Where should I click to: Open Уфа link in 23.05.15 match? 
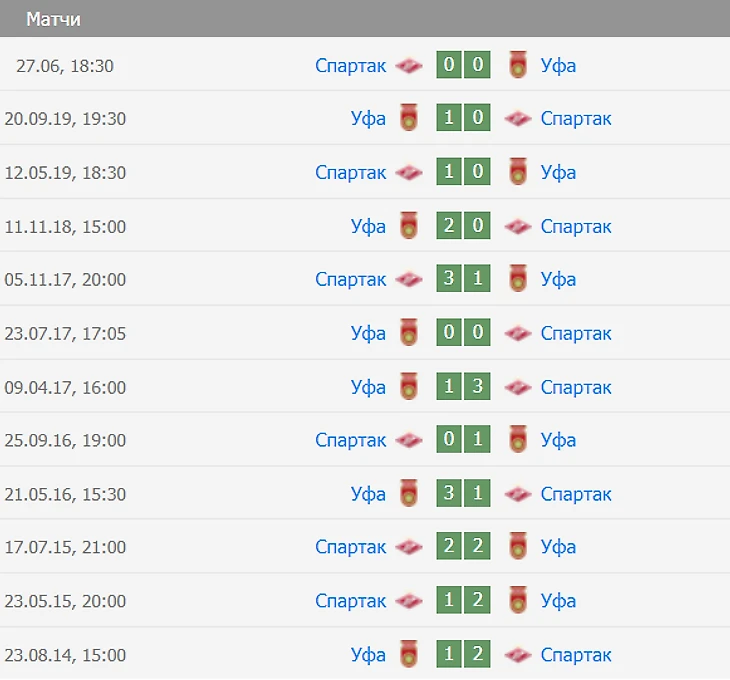(x=558, y=602)
